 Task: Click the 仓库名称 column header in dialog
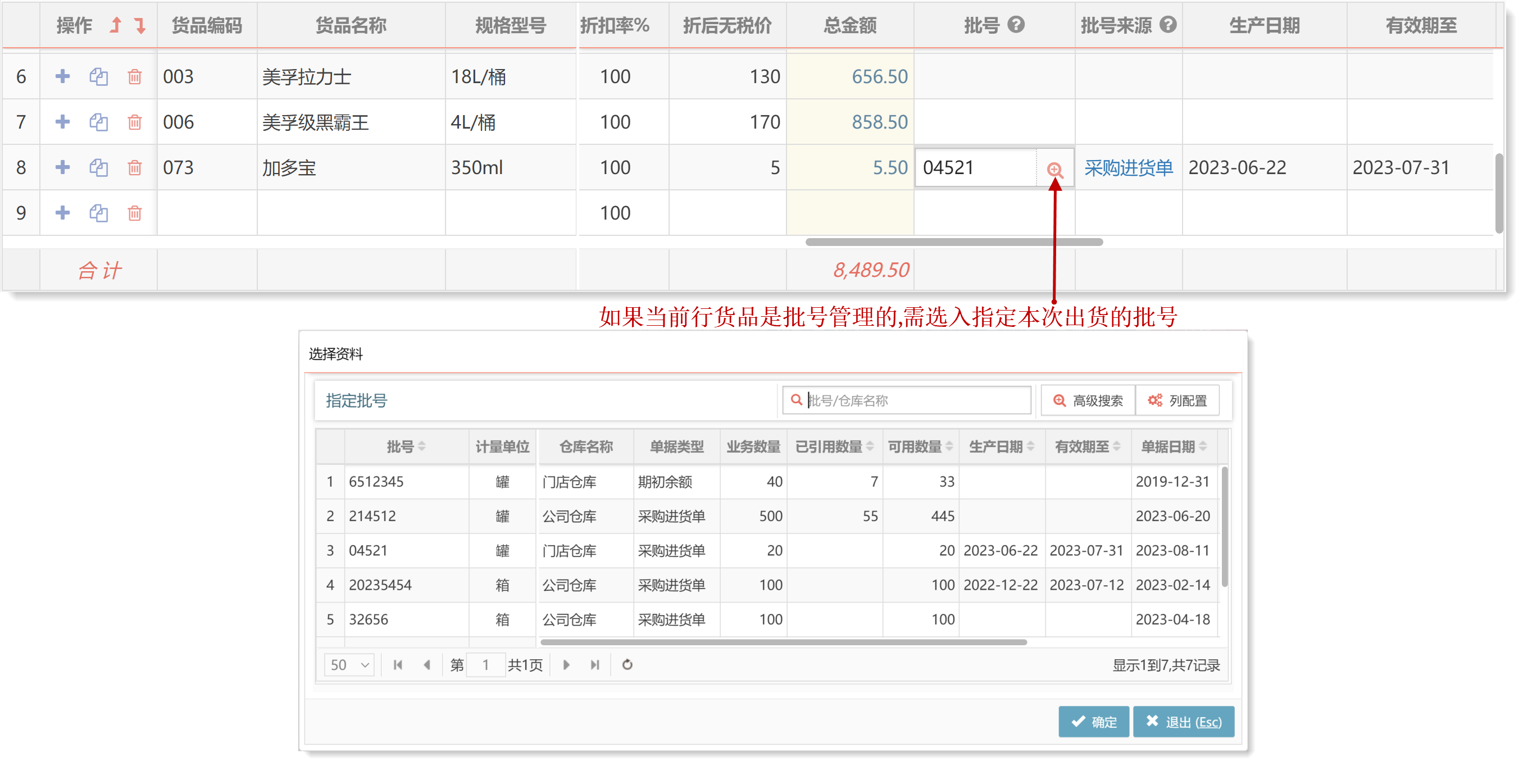pos(586,446)
